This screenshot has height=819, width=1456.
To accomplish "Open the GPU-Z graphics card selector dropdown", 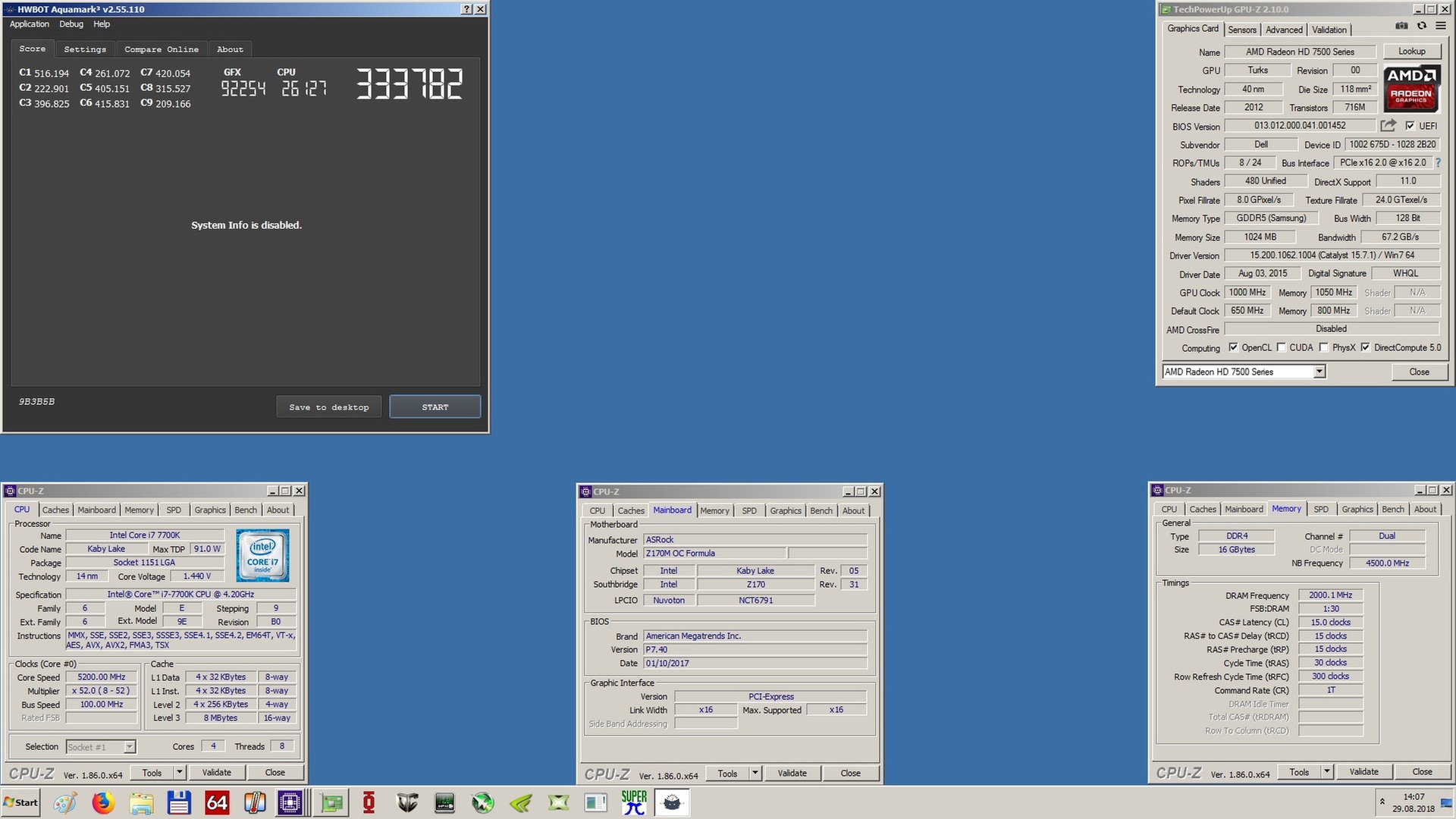I will click(1319, 372).
